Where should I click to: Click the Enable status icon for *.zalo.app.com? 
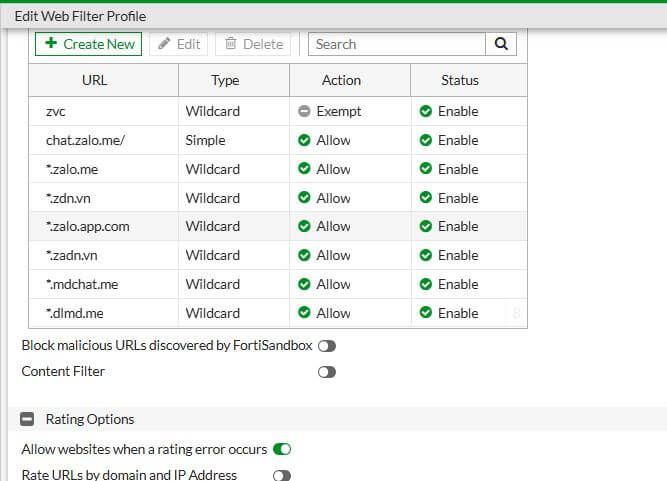(x=426, y=226)
